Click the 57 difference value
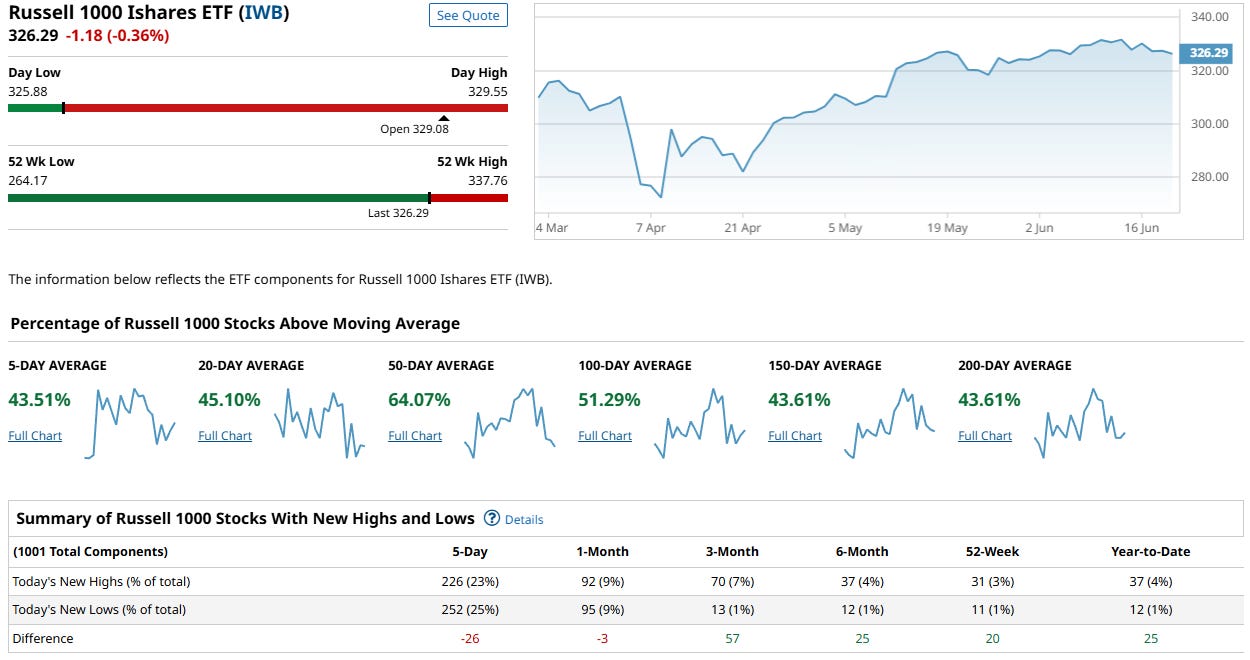Viewport: 1250px width, 660px height. (x=732, y=638)
